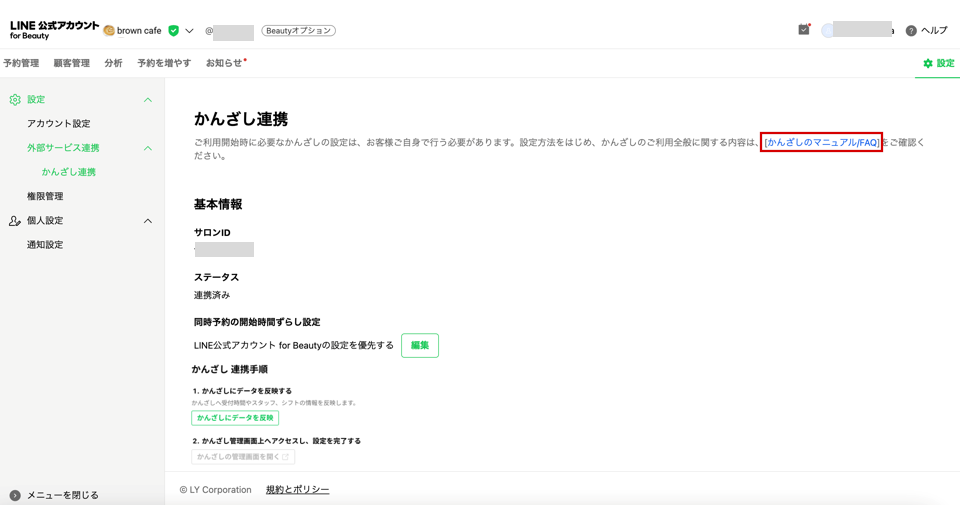Click the 編集 button
The height and width of the screenshot is (505, 967).
click(x=420, y=345)
